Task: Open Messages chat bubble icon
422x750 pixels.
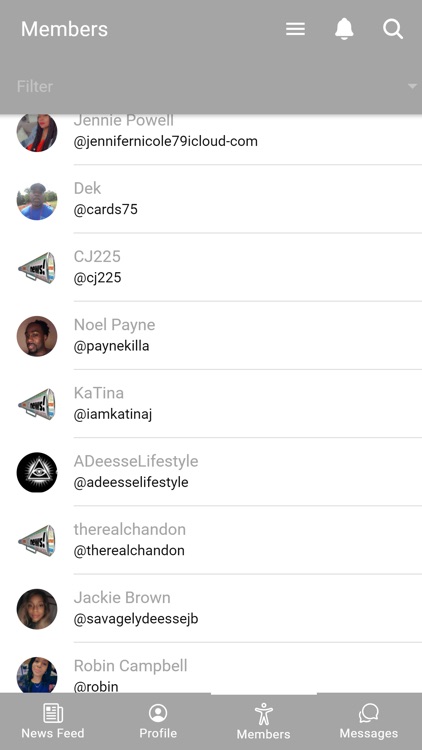Action: pyautogui.click(x=369, y=713)
